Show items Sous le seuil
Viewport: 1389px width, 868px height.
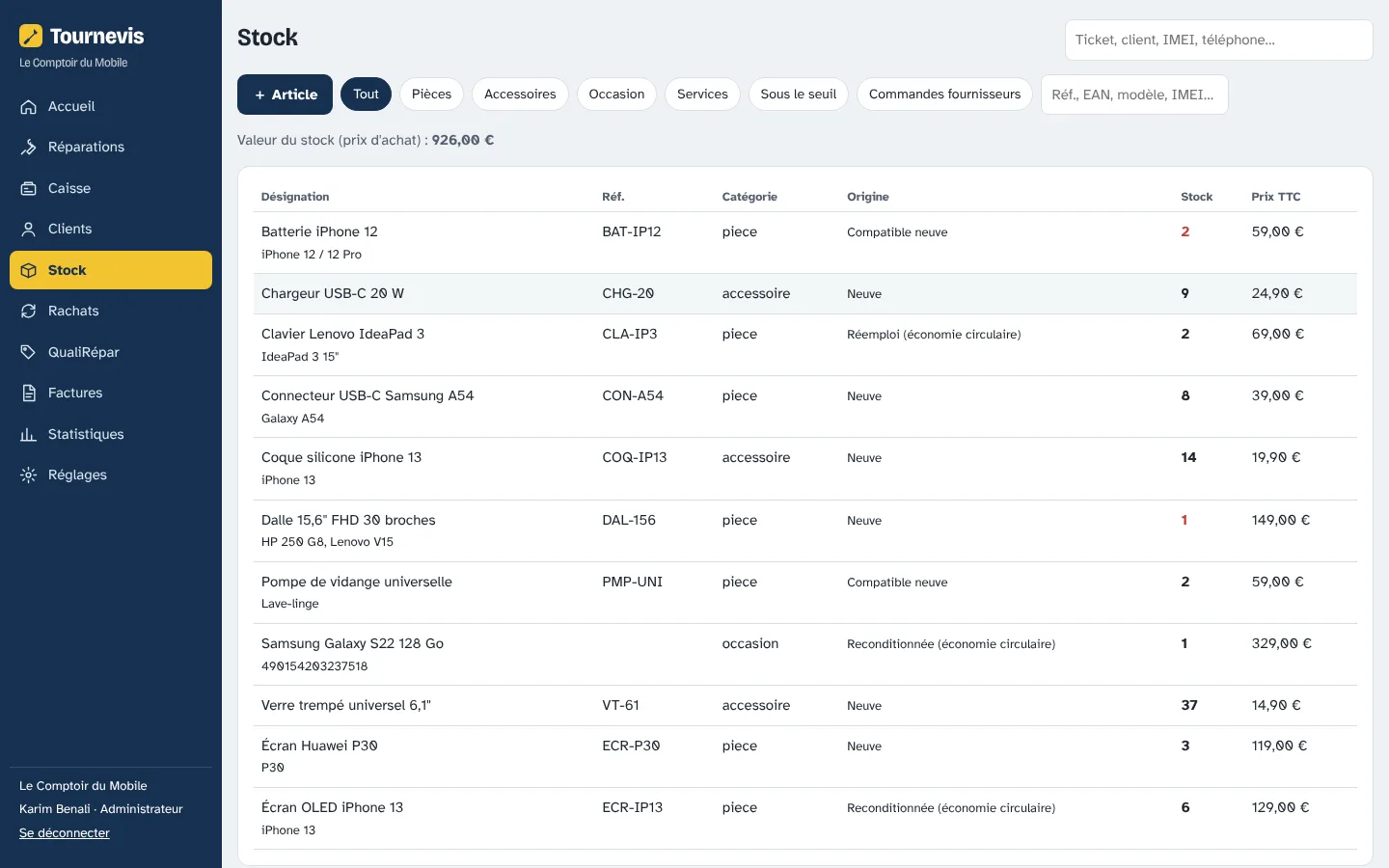798,95
